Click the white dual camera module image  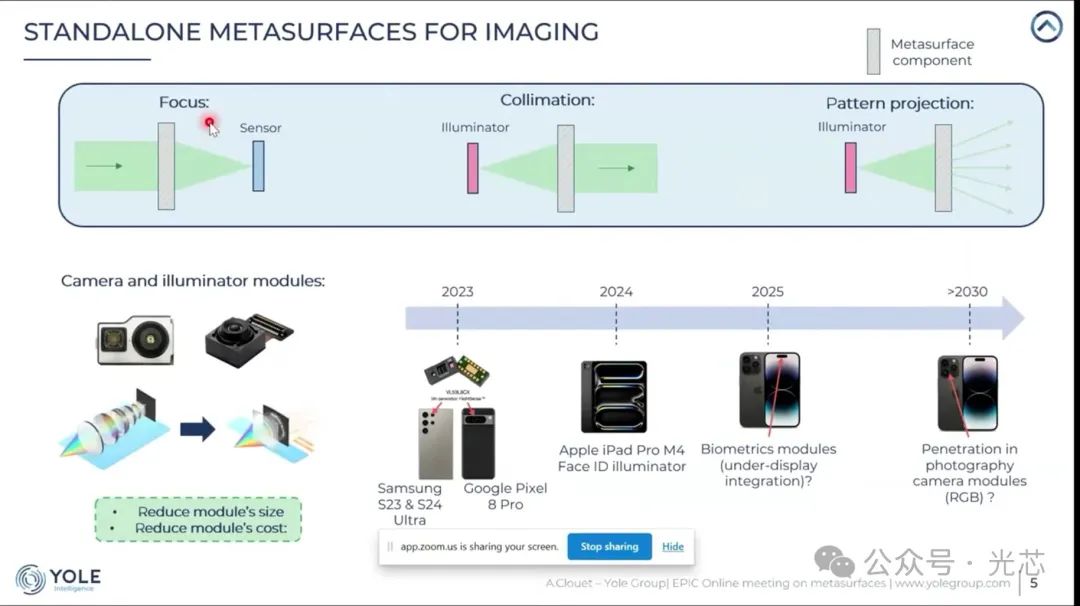[135, 340]
